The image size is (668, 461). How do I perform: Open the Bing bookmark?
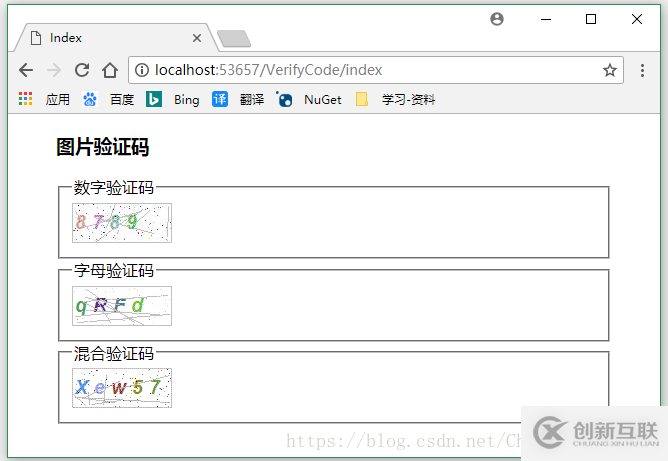point(174,100)
